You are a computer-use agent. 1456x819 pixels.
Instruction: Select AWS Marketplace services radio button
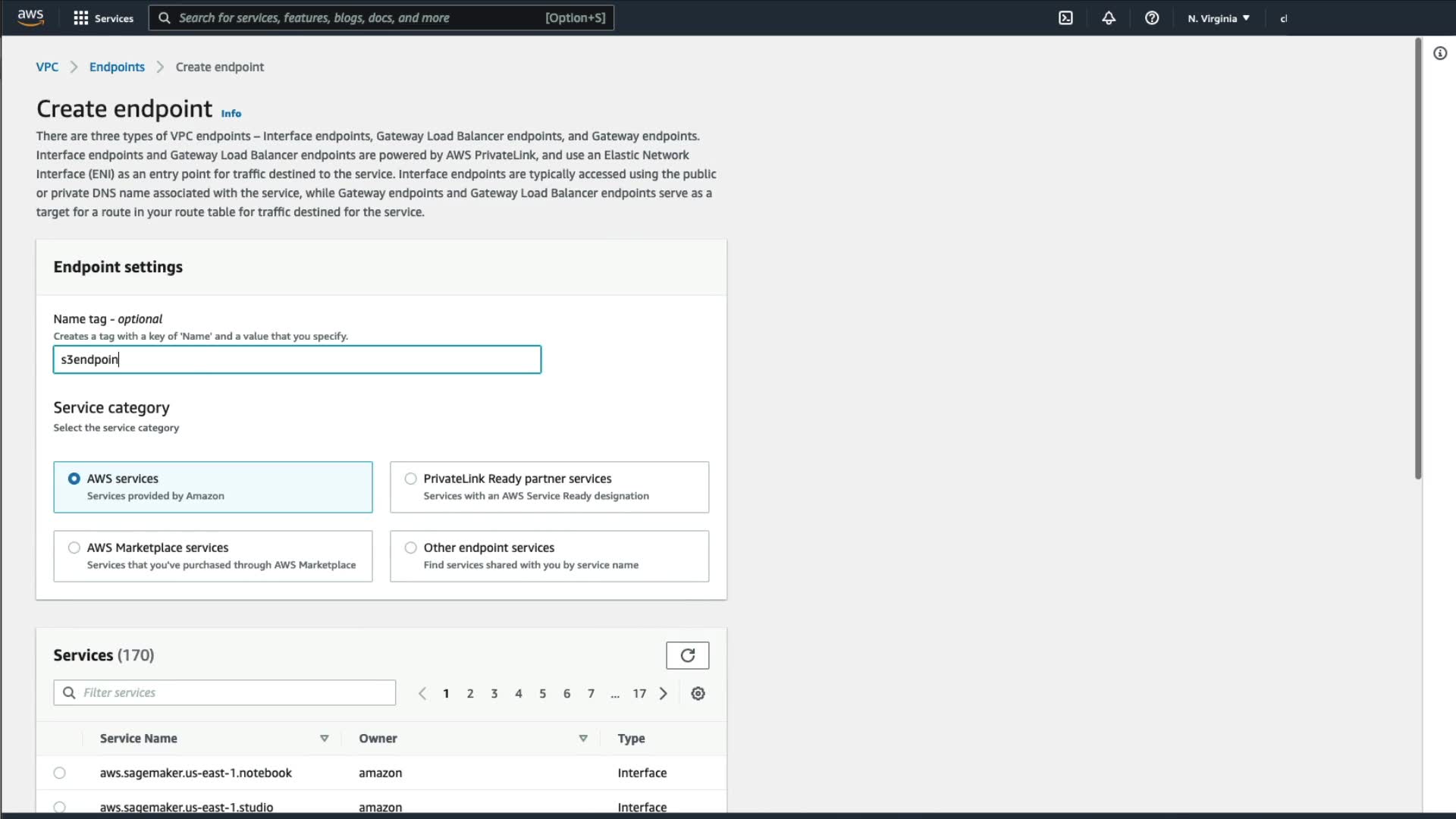point(74,548)
